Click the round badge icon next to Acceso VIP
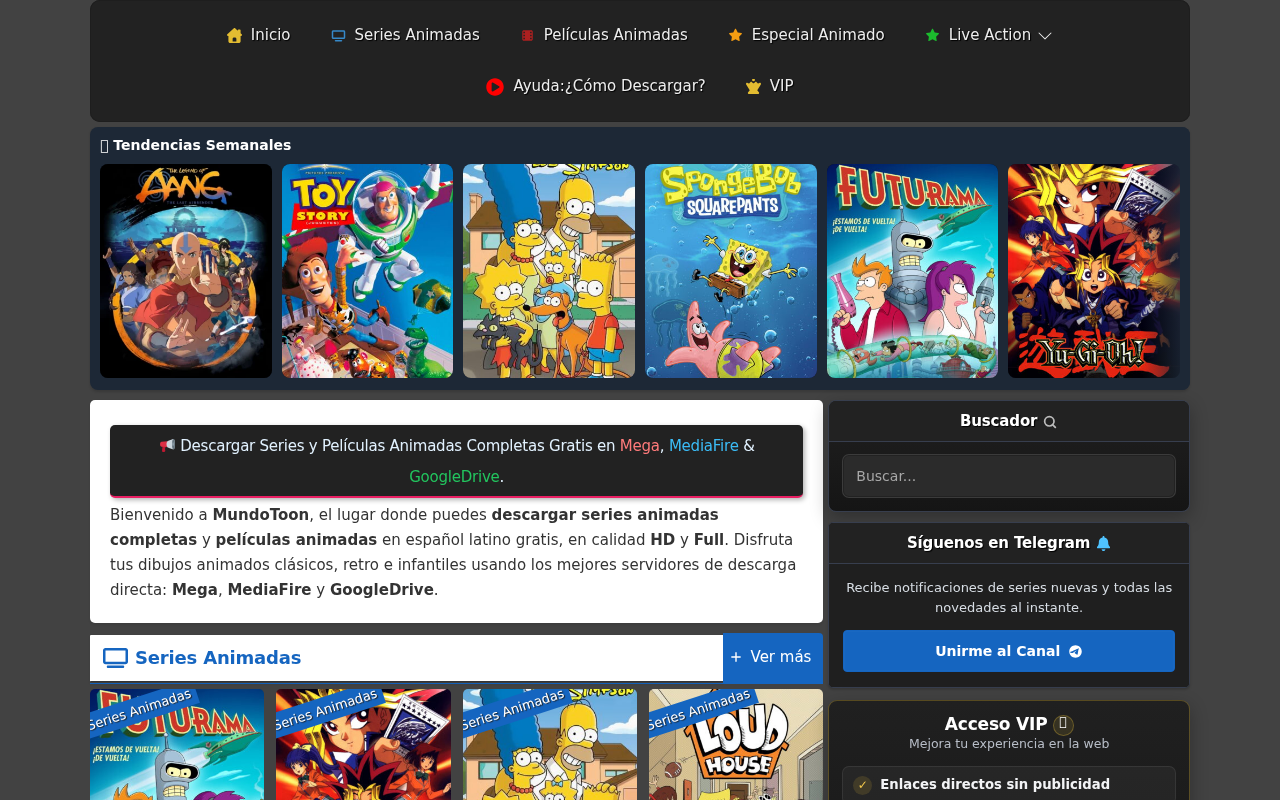 1063,725
